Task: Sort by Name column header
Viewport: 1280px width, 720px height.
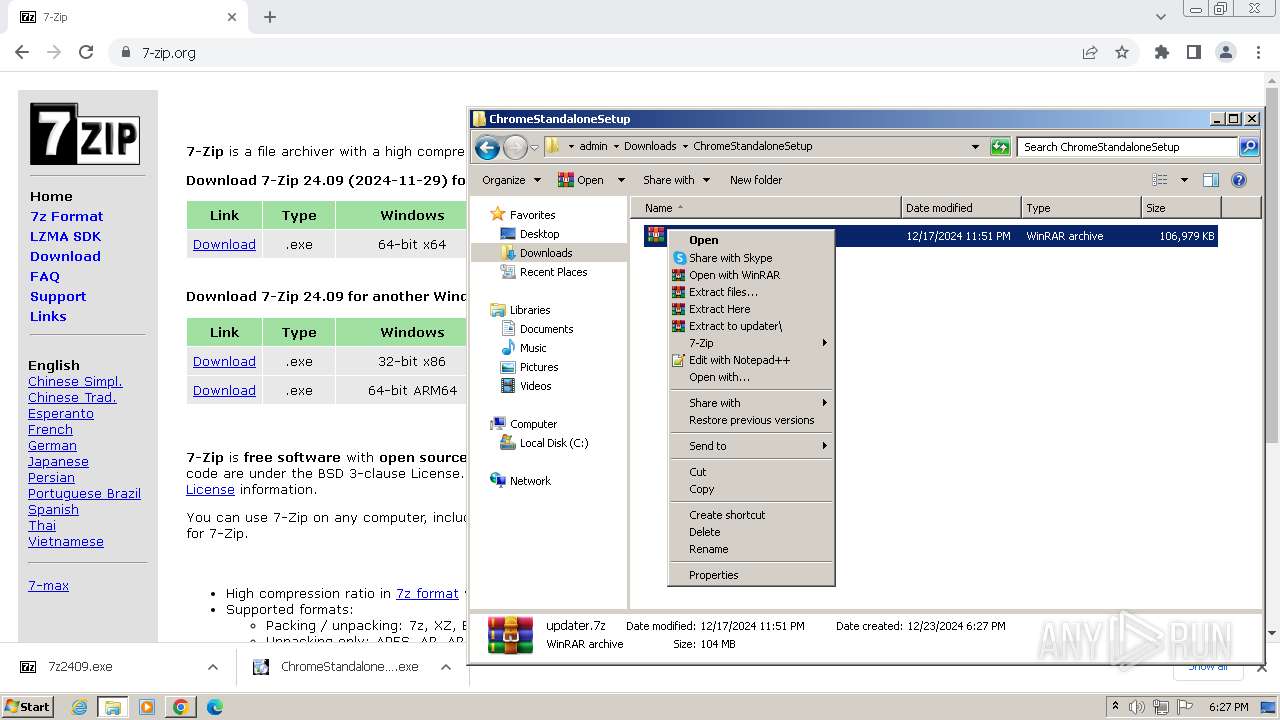Action: point(765,208)
